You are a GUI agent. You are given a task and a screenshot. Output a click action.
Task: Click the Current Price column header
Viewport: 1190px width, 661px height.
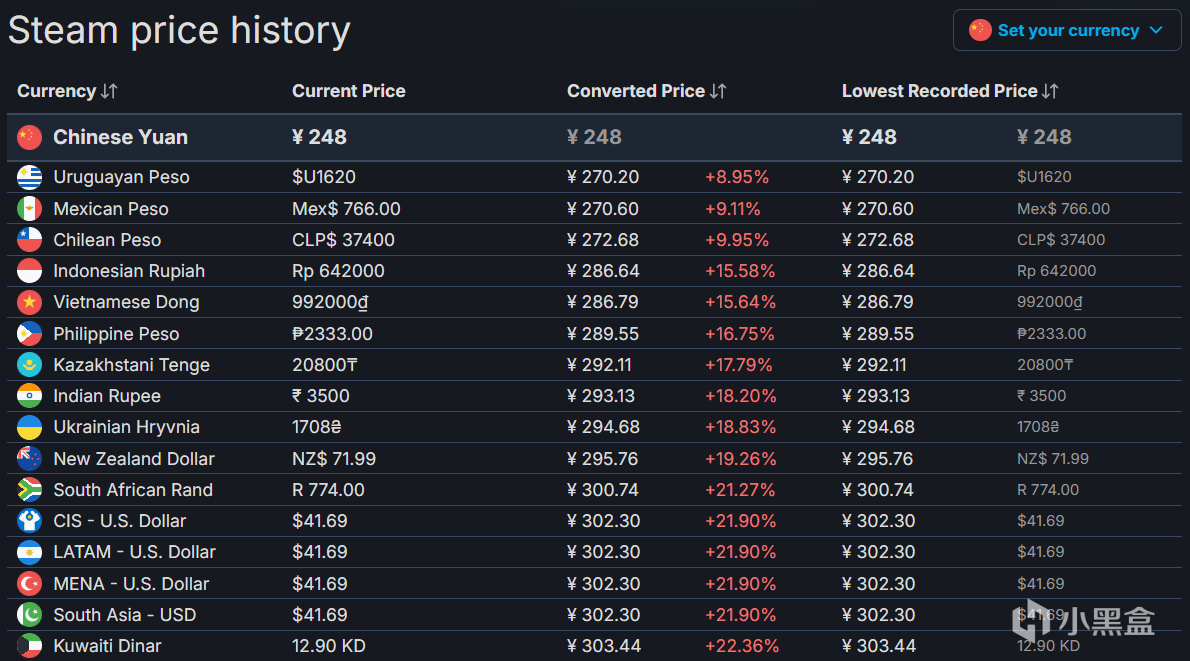348,91
